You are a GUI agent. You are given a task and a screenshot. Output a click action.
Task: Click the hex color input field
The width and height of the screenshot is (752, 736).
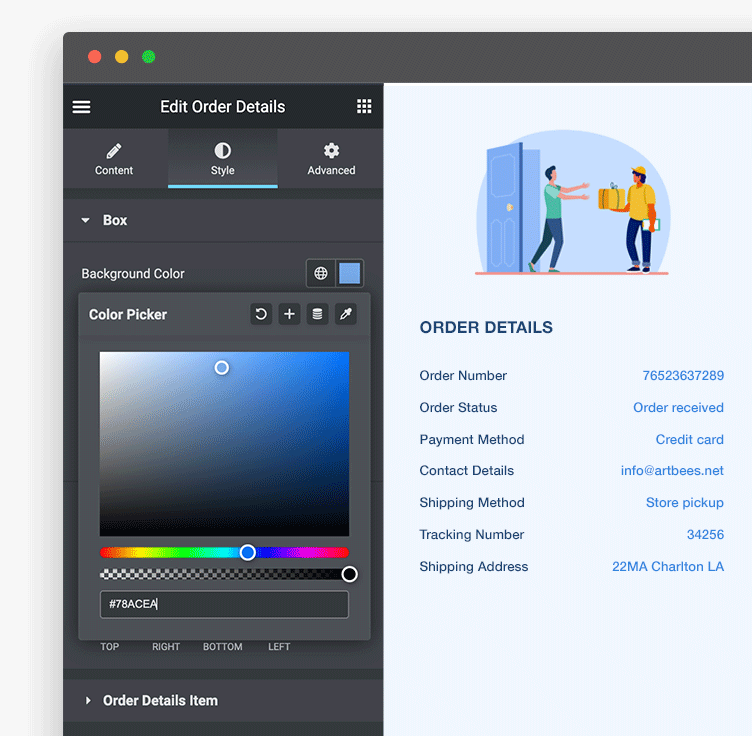224,604
